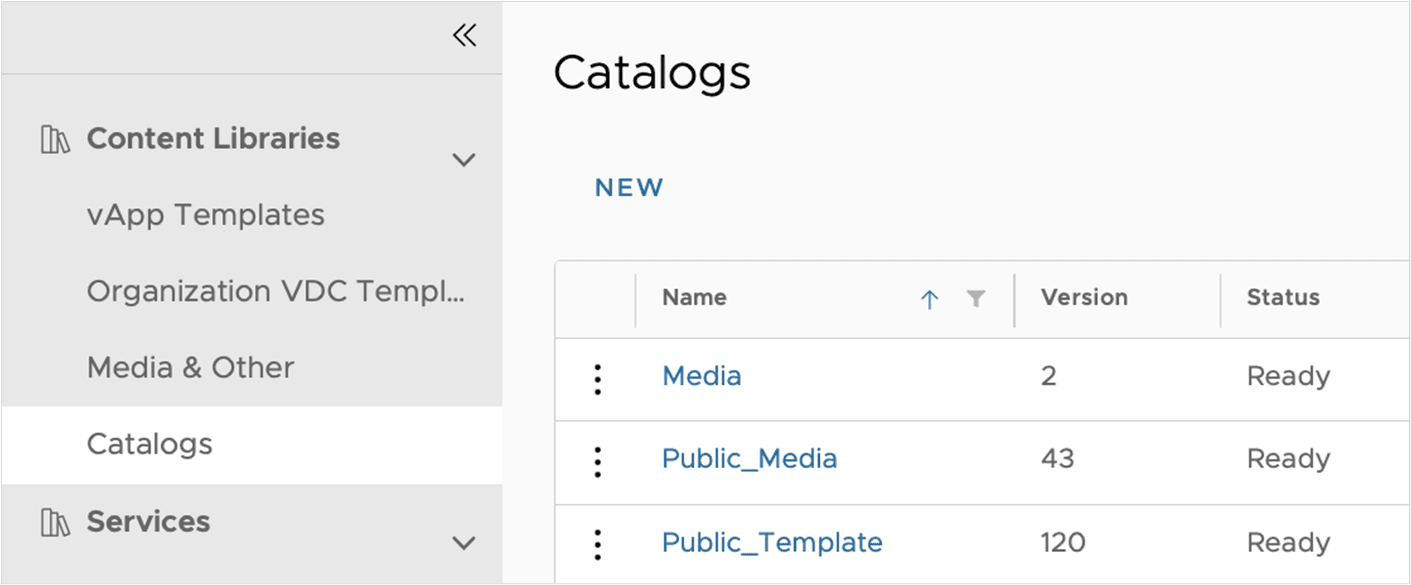Viewport: 1411px width, 585px height.
Task: Open actions menu for Media catalog
Action: (x=597, y=379)
